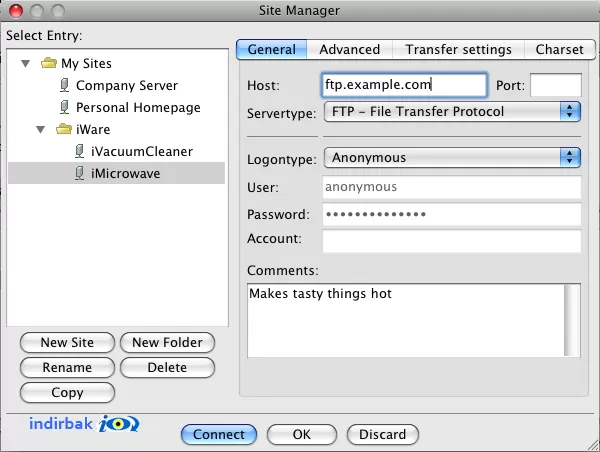
Task: Select the iWare folder label
Action: 93,130
